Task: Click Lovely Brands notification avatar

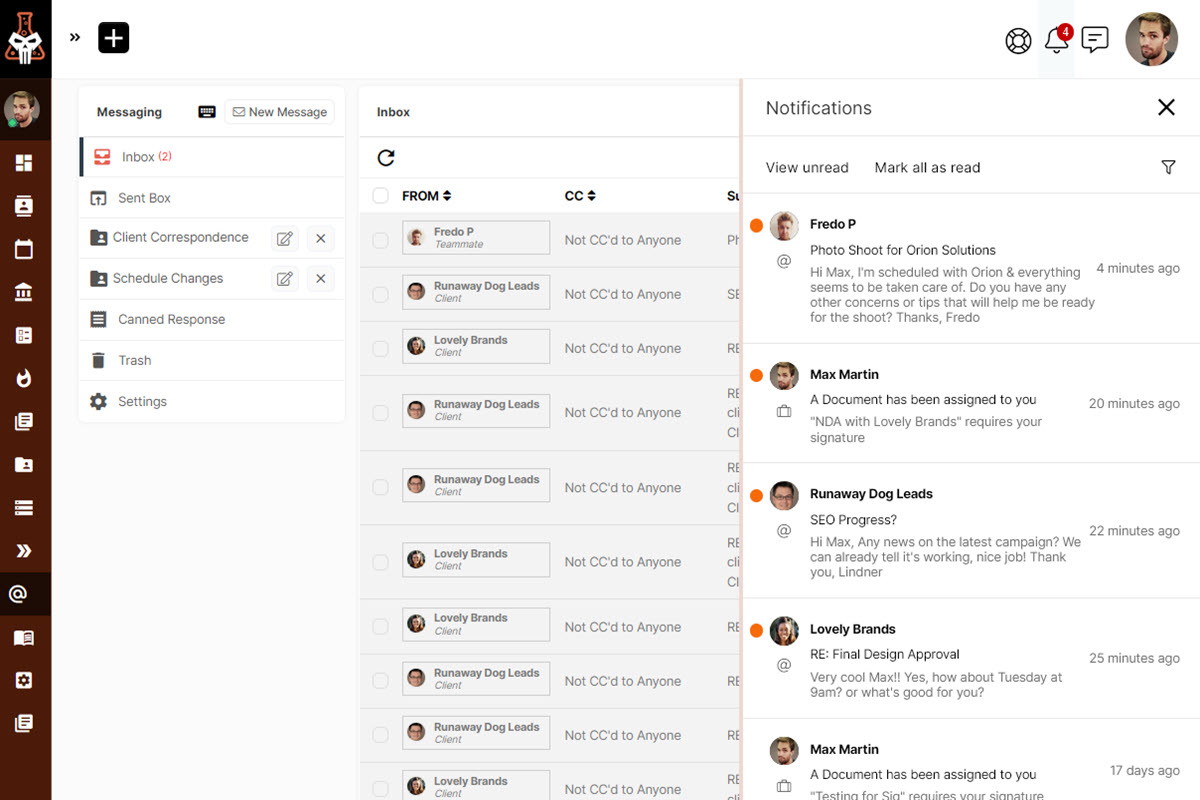Action: point(785,631)
